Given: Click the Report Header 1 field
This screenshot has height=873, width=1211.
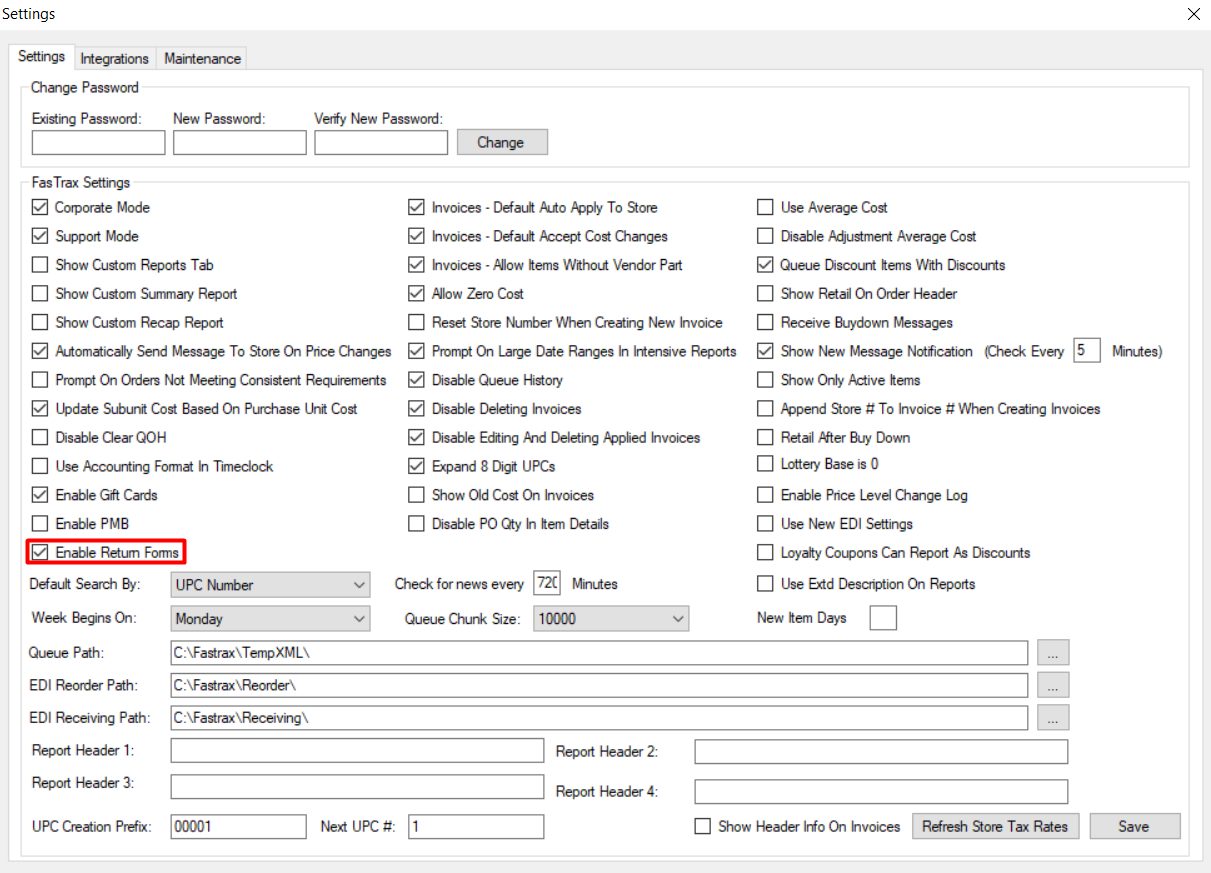Looking at the screenshot, I should coord(357,751).
